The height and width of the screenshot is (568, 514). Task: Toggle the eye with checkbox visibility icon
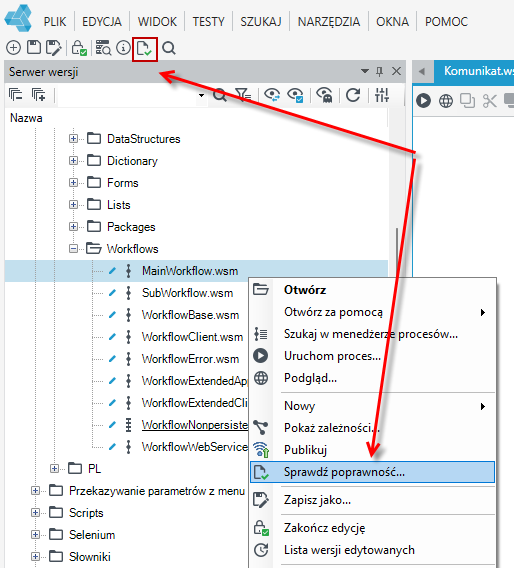(295, 95)
